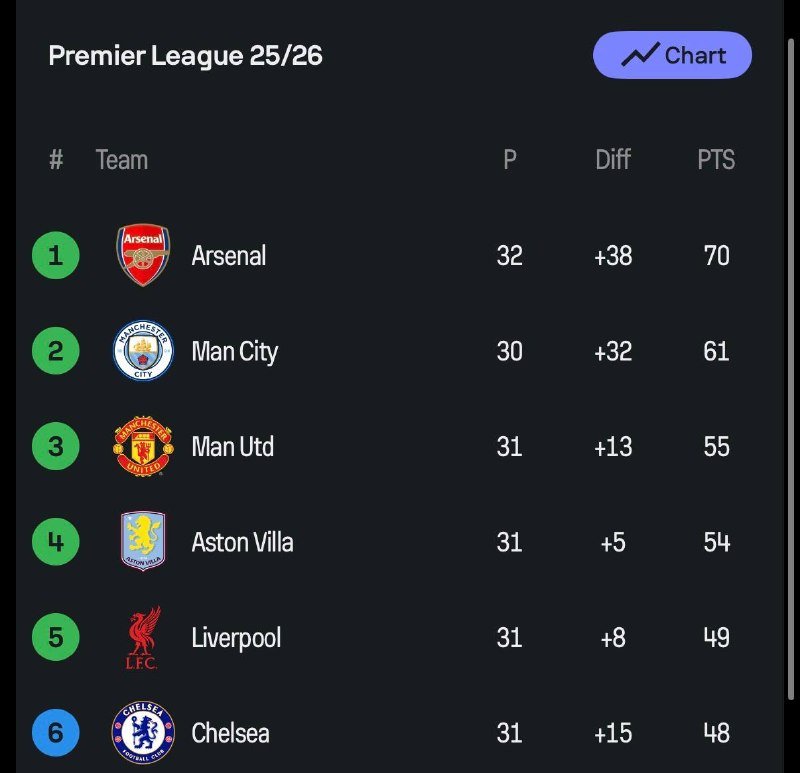Click Chelsea's +15 goal difference
This screenshot has width=800, height=773.
(613, 733)
